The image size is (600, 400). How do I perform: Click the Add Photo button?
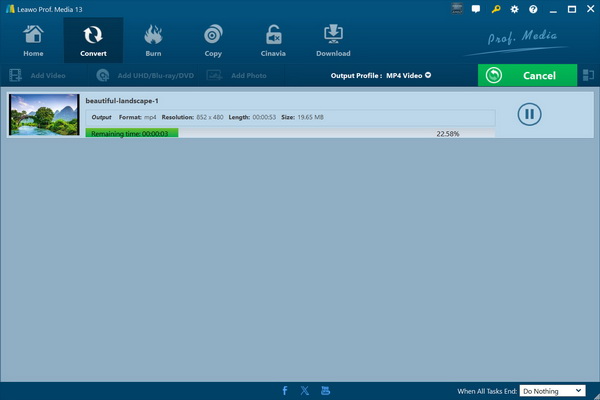point(237,75)
